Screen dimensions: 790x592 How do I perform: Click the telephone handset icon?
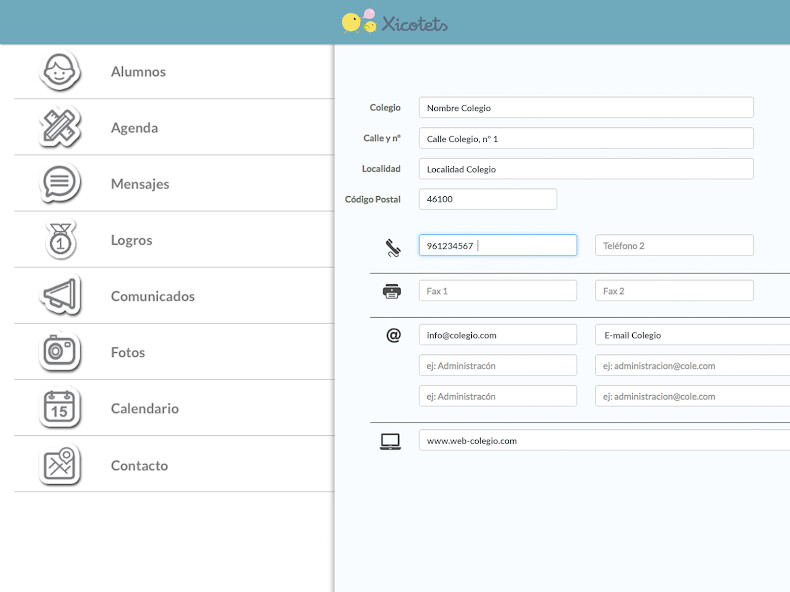tap(393, 247)
